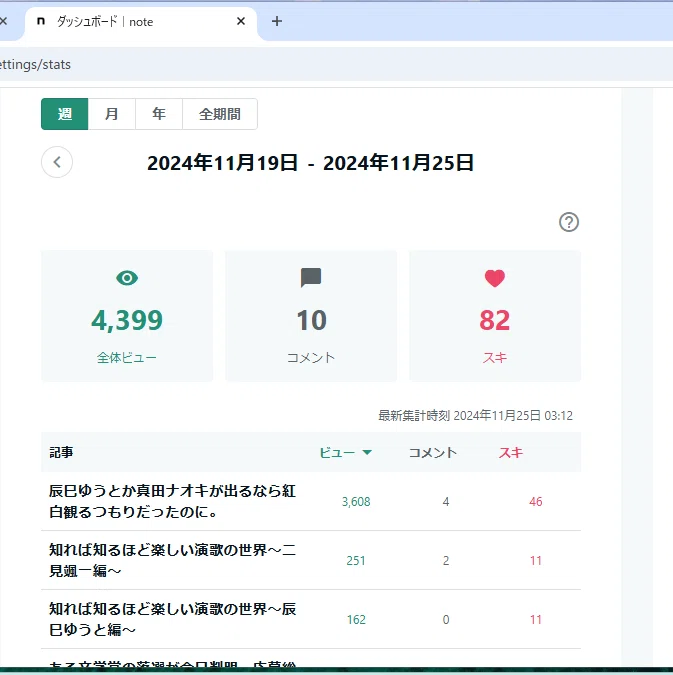Click the comment count 4 in first row
This screenshot has width=673, height=675.
click(446, 502)
